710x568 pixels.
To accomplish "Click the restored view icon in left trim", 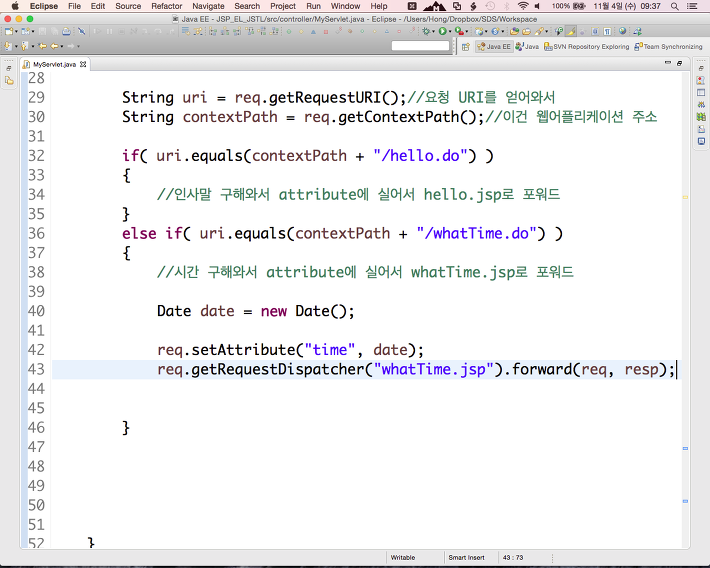I will pos(9,68).
